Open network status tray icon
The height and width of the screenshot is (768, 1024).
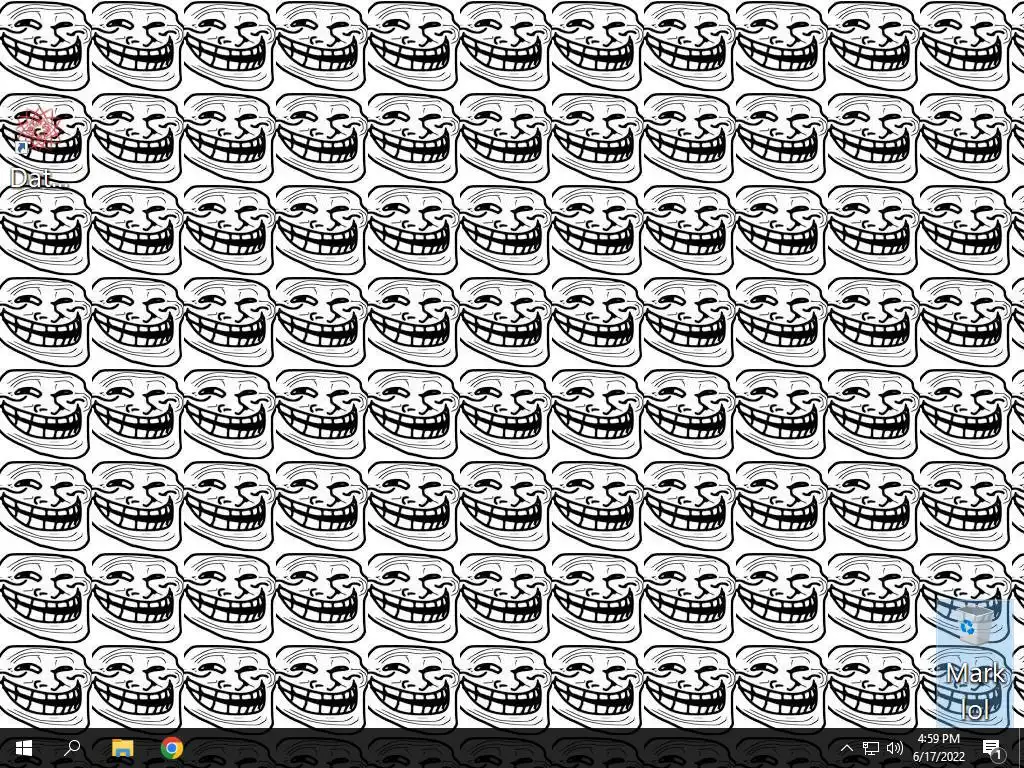click(x=871, y=748)
